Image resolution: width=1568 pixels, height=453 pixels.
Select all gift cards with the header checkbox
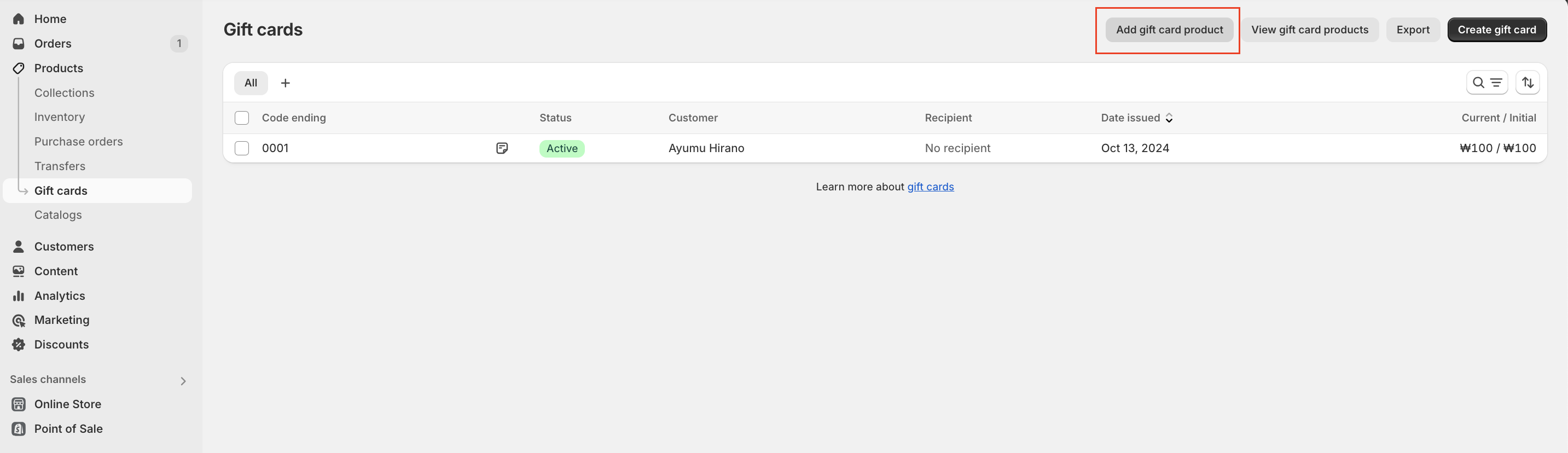(242, 118)
